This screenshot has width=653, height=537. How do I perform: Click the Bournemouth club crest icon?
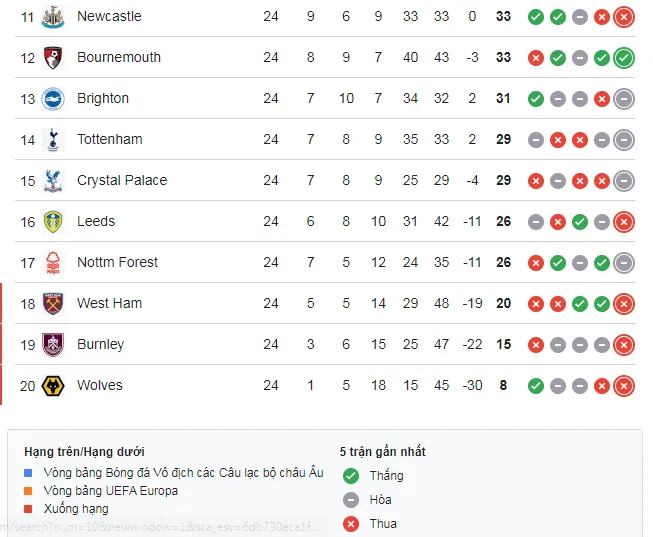coord(53,58)
